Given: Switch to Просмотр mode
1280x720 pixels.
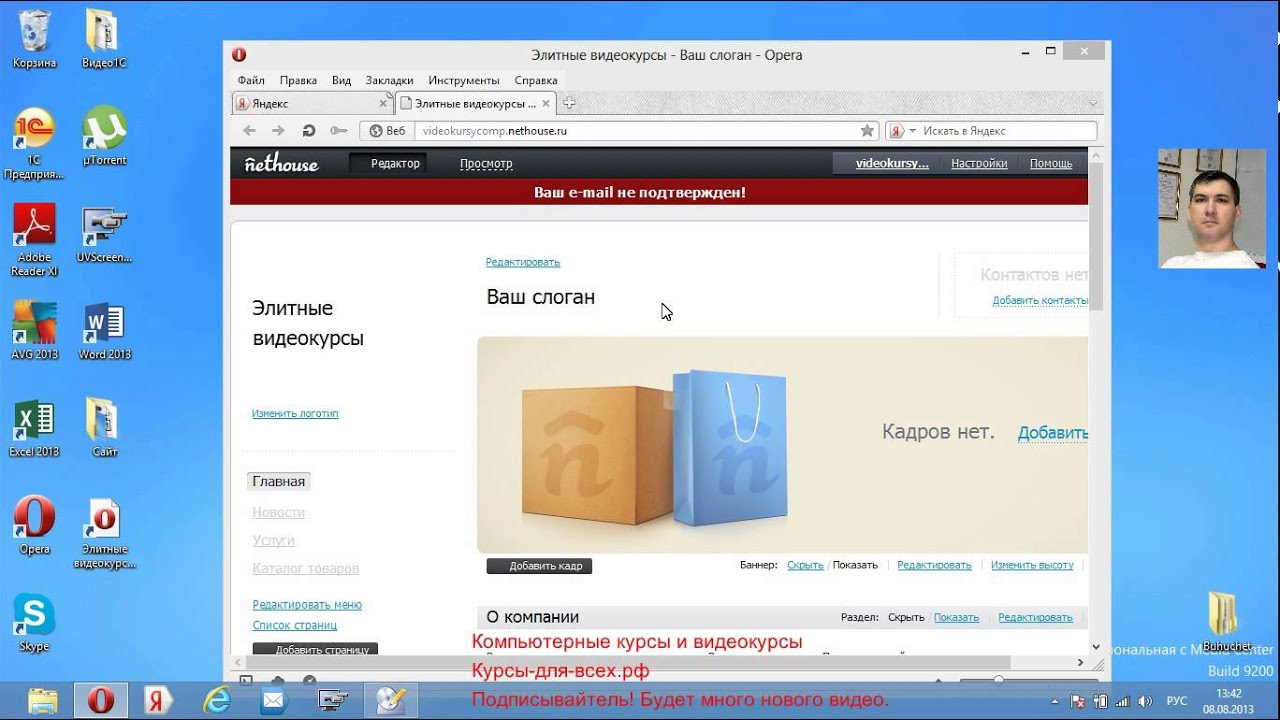Looking at the screenshot, I should coord(486,163).
